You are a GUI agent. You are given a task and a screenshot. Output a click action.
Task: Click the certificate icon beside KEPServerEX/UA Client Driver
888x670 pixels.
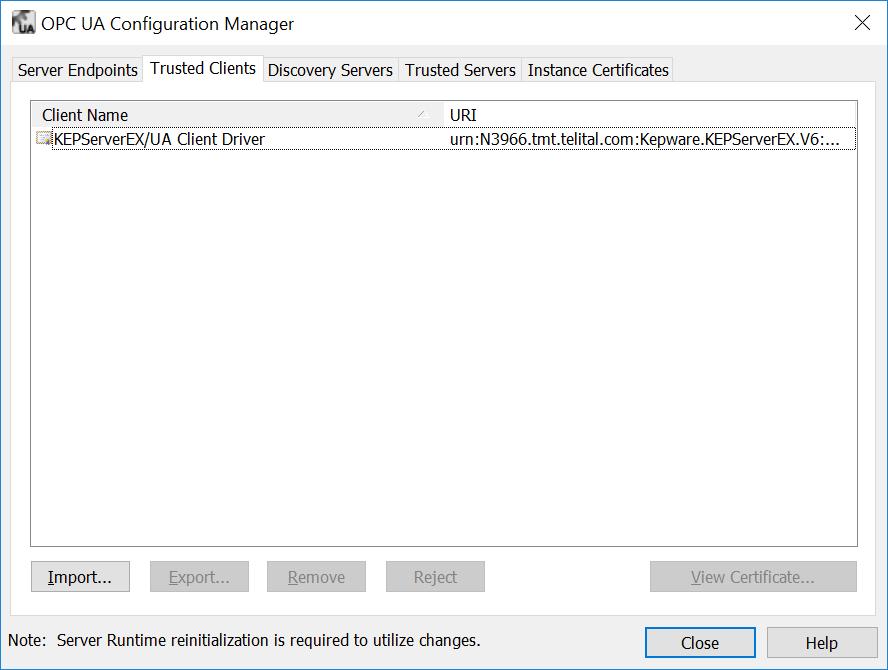(43, 139)
